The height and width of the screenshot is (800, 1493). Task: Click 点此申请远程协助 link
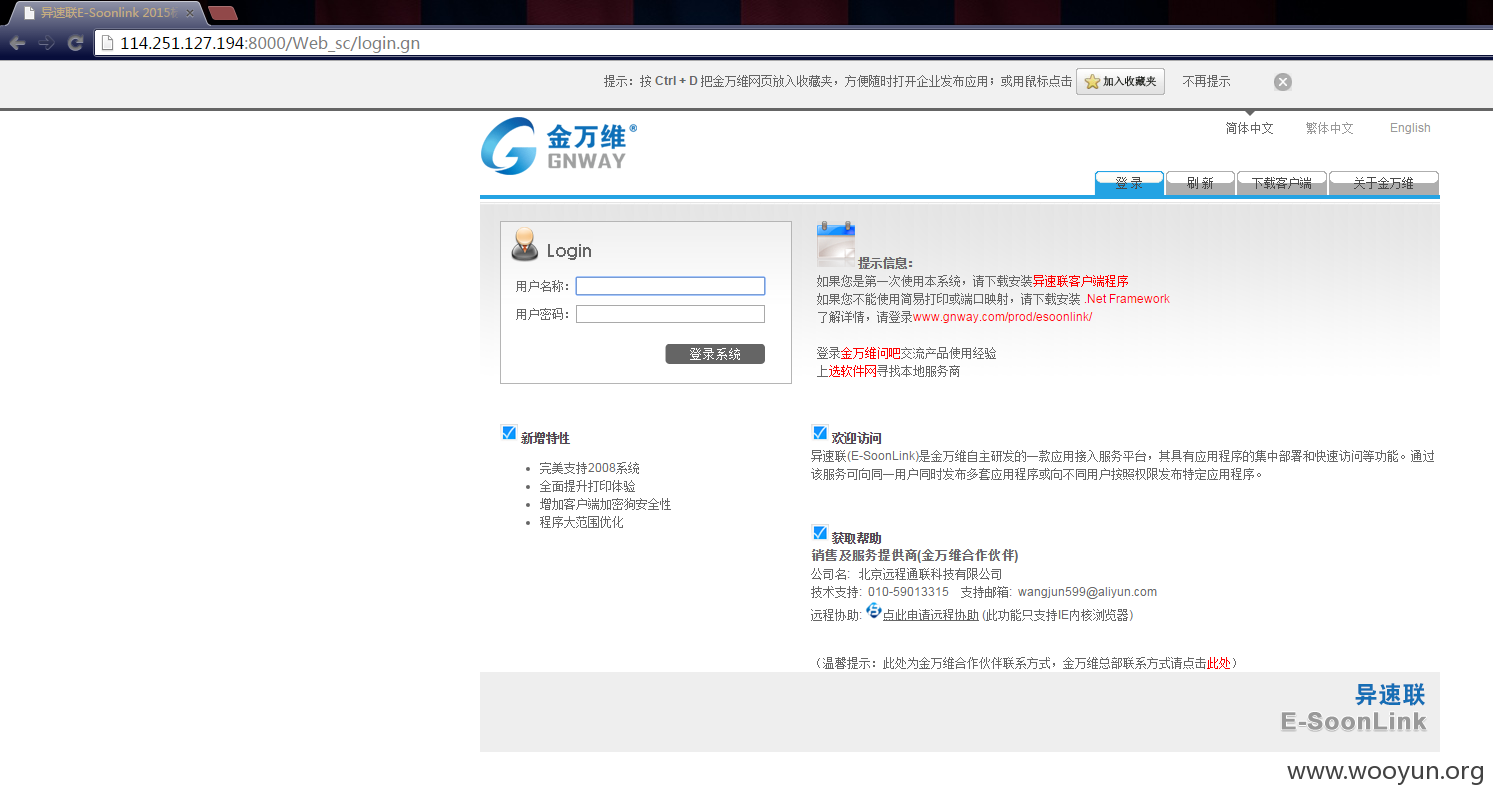tap(930, 615)
